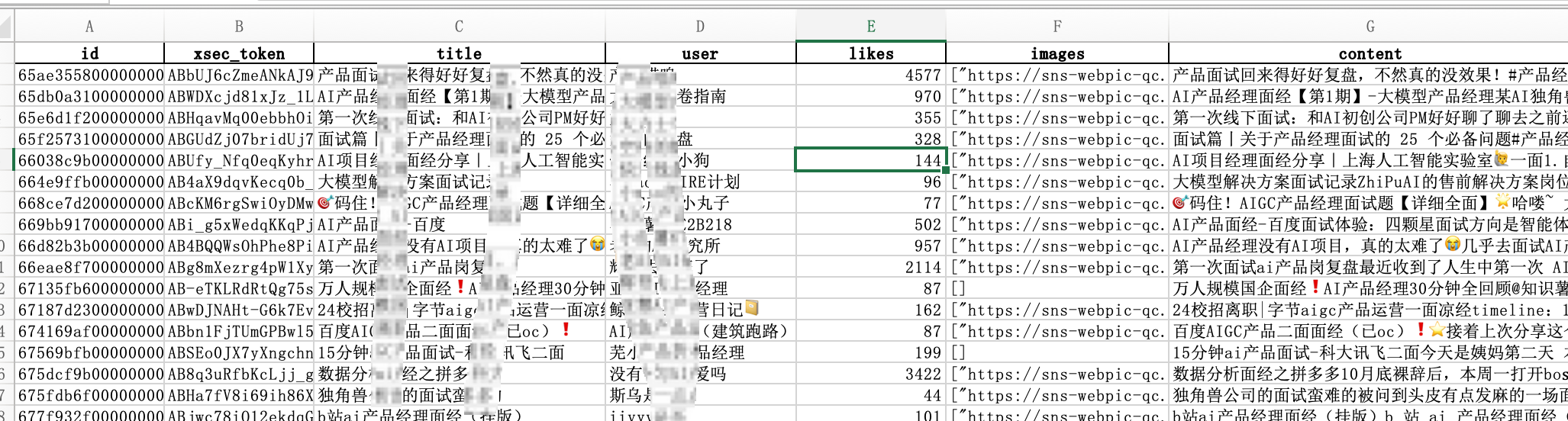Screen dimensions: 1568x421
Task: Click id cell 67135fb600000000
Action: tap(89, 288)
